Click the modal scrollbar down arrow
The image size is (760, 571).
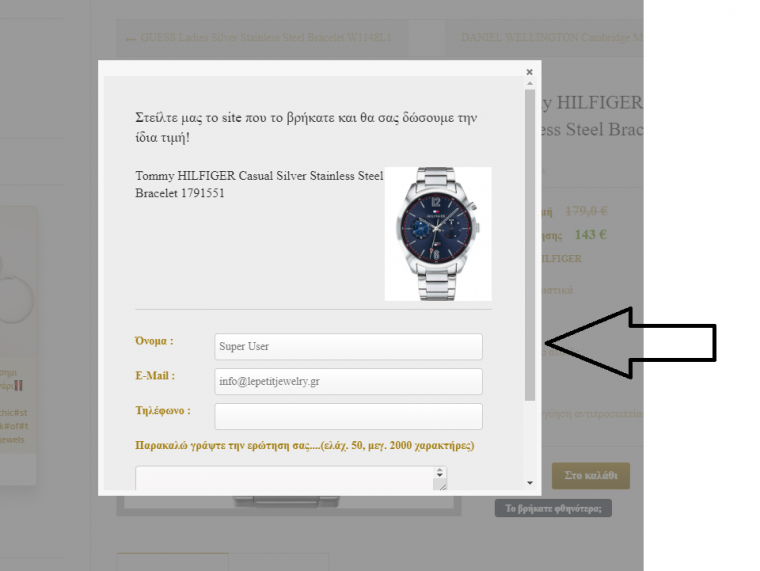(x=530, y=483)
